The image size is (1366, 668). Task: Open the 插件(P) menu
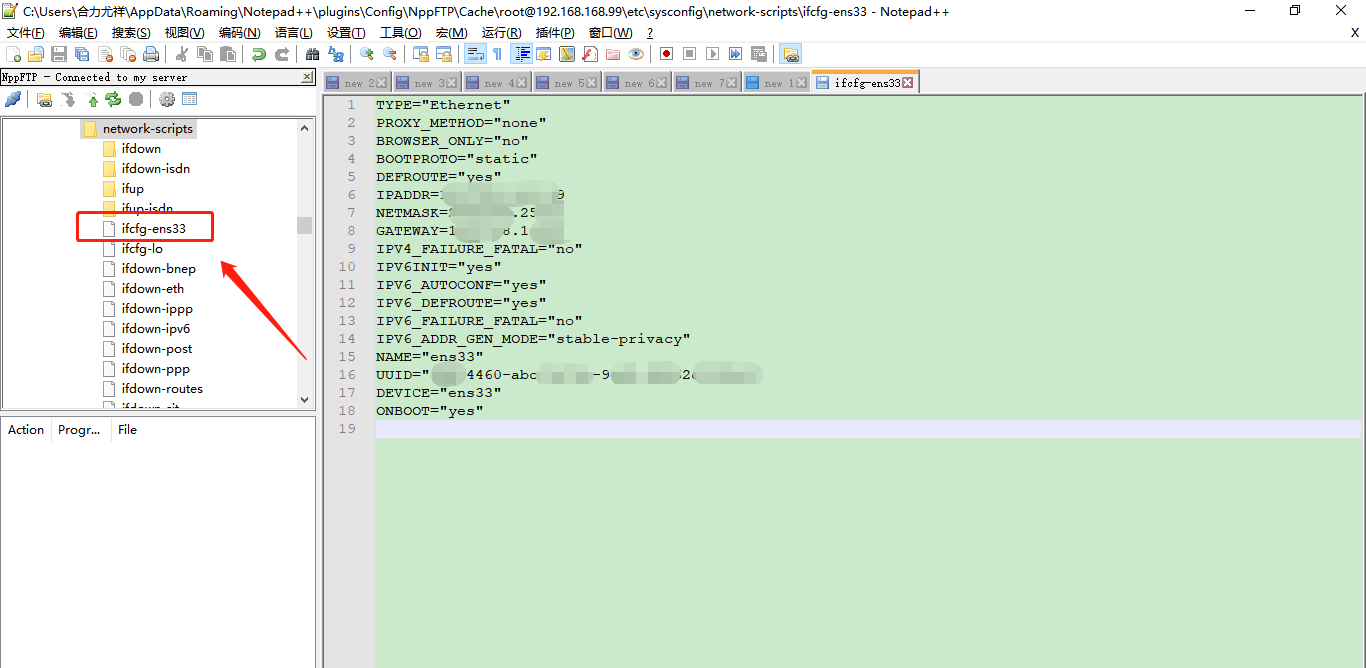[555, 33]
